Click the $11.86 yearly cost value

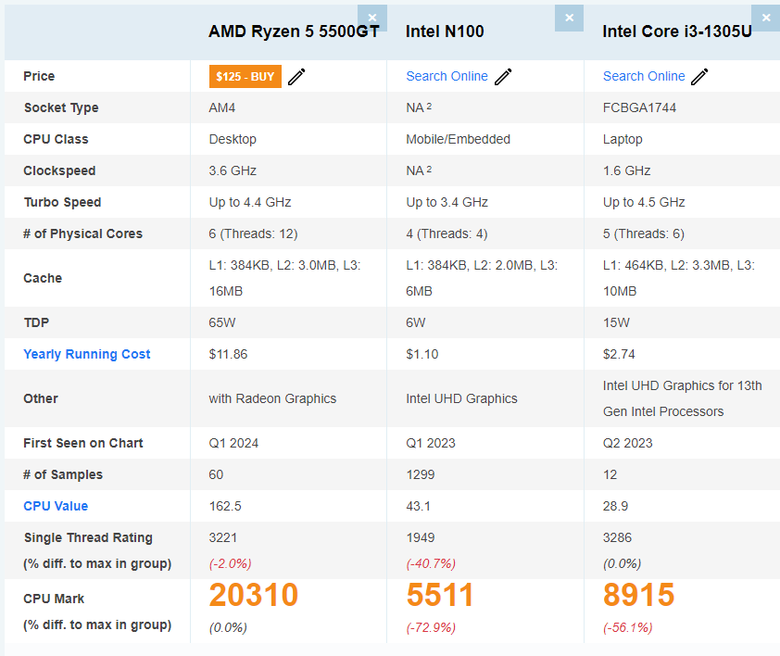[228, 354]
